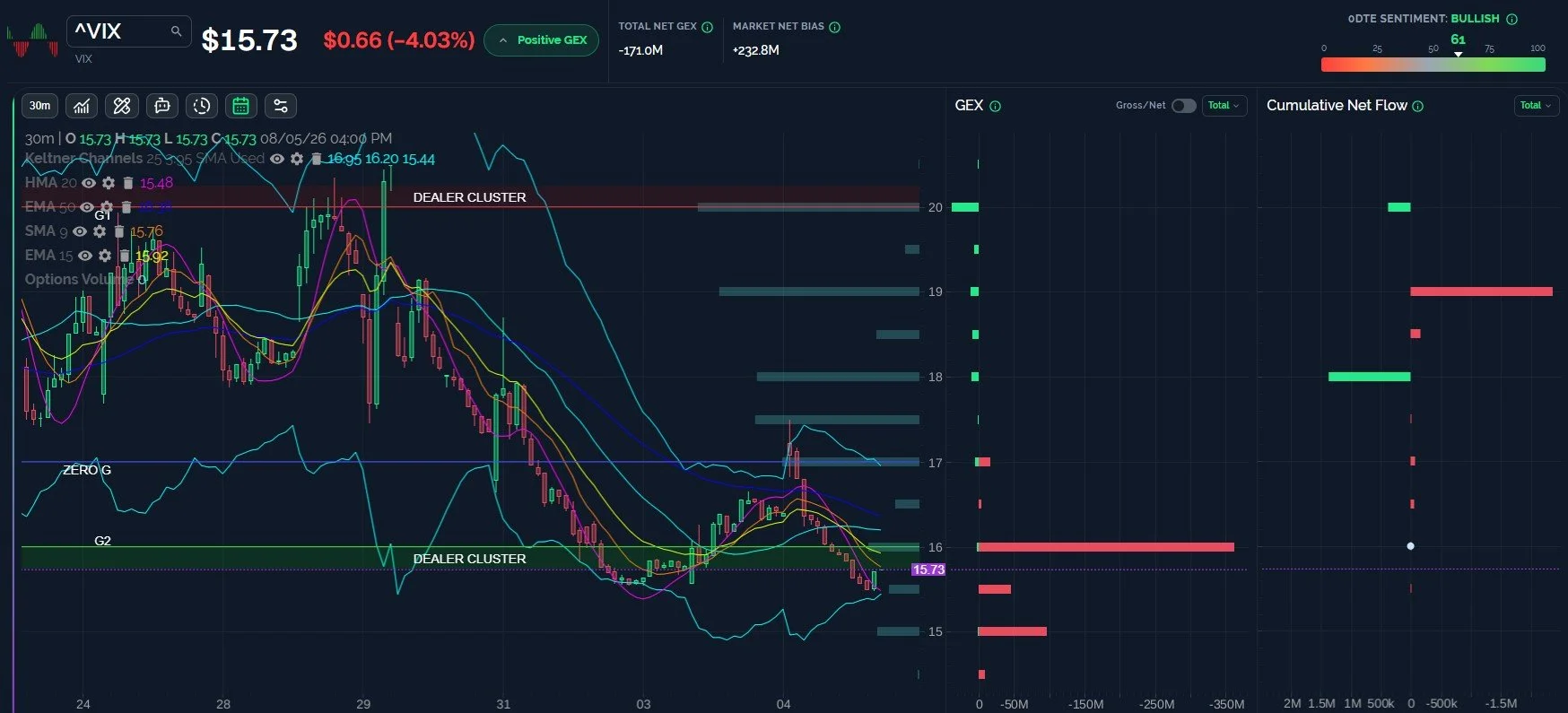Show Market Net Bias info tooltip
Screen dimensions: 1568x713
835,27
